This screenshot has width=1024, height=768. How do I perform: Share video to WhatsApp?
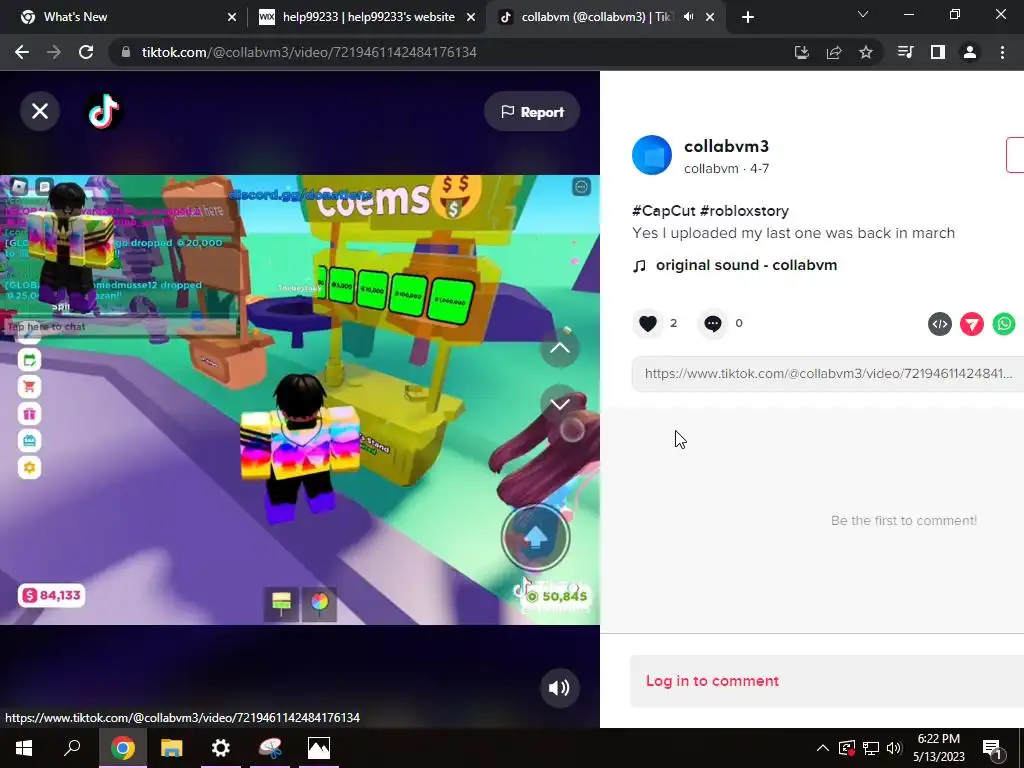(x=1004, y=324)
